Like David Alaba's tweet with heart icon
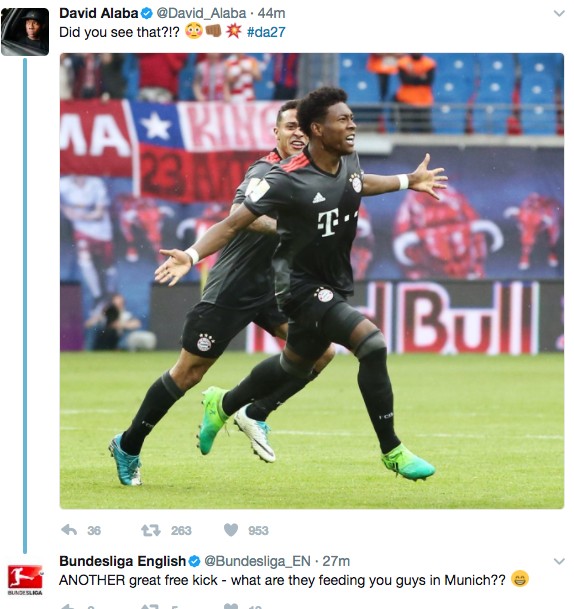 (x=231, y=530)
